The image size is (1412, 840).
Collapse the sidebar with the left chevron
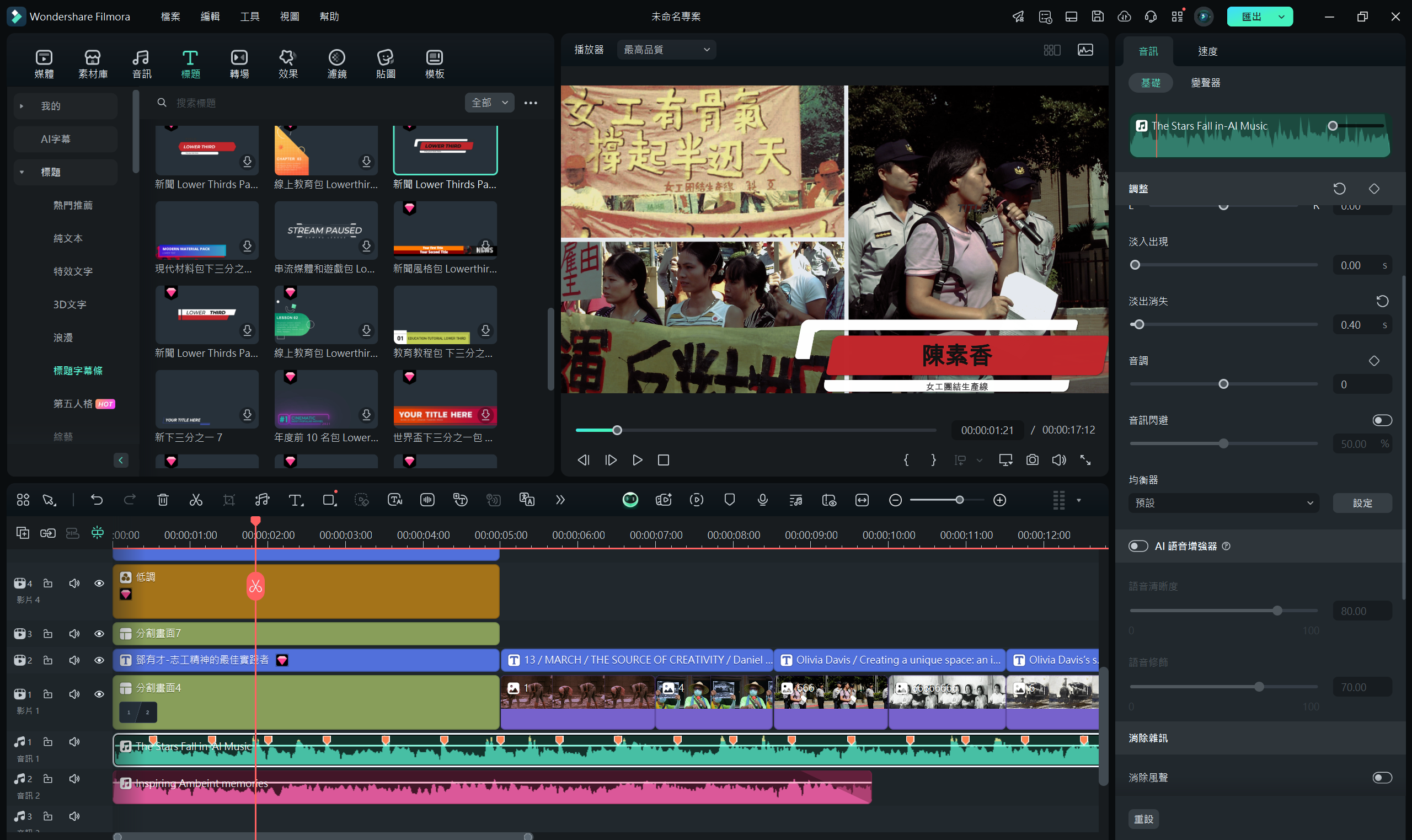(121, 460)
